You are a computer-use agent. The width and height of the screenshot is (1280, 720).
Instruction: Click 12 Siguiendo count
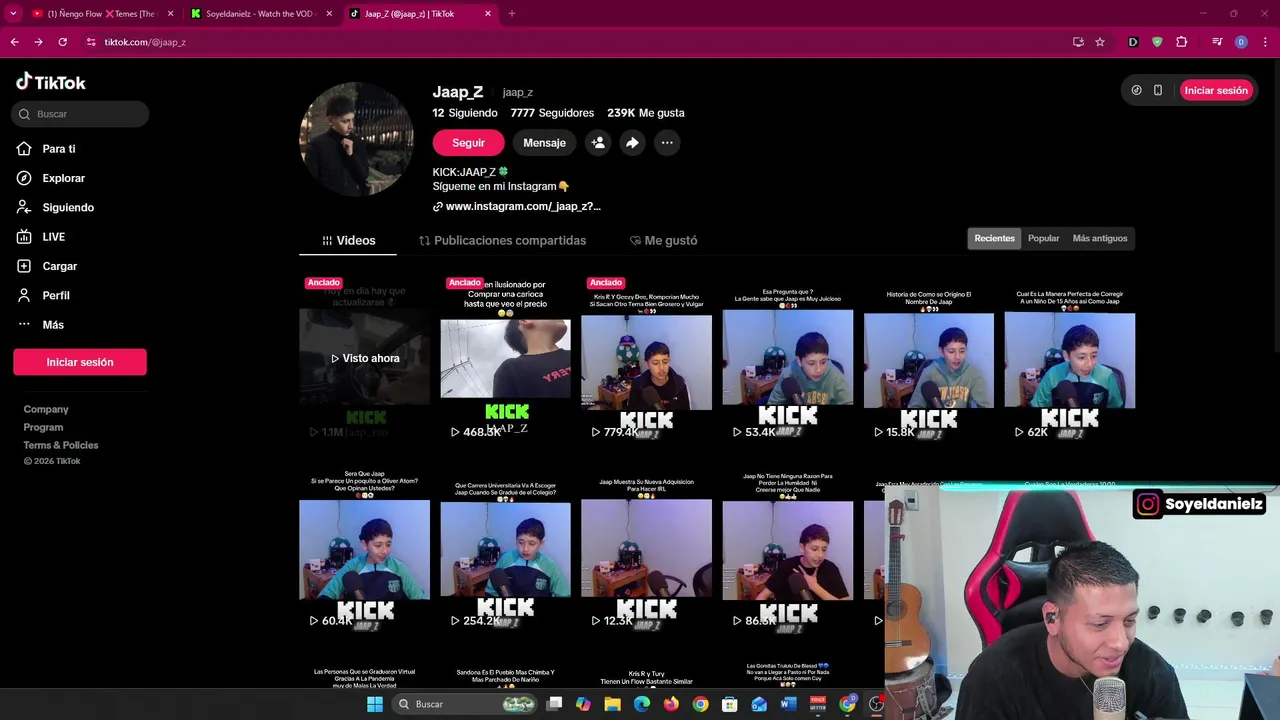tap(465, 113)
